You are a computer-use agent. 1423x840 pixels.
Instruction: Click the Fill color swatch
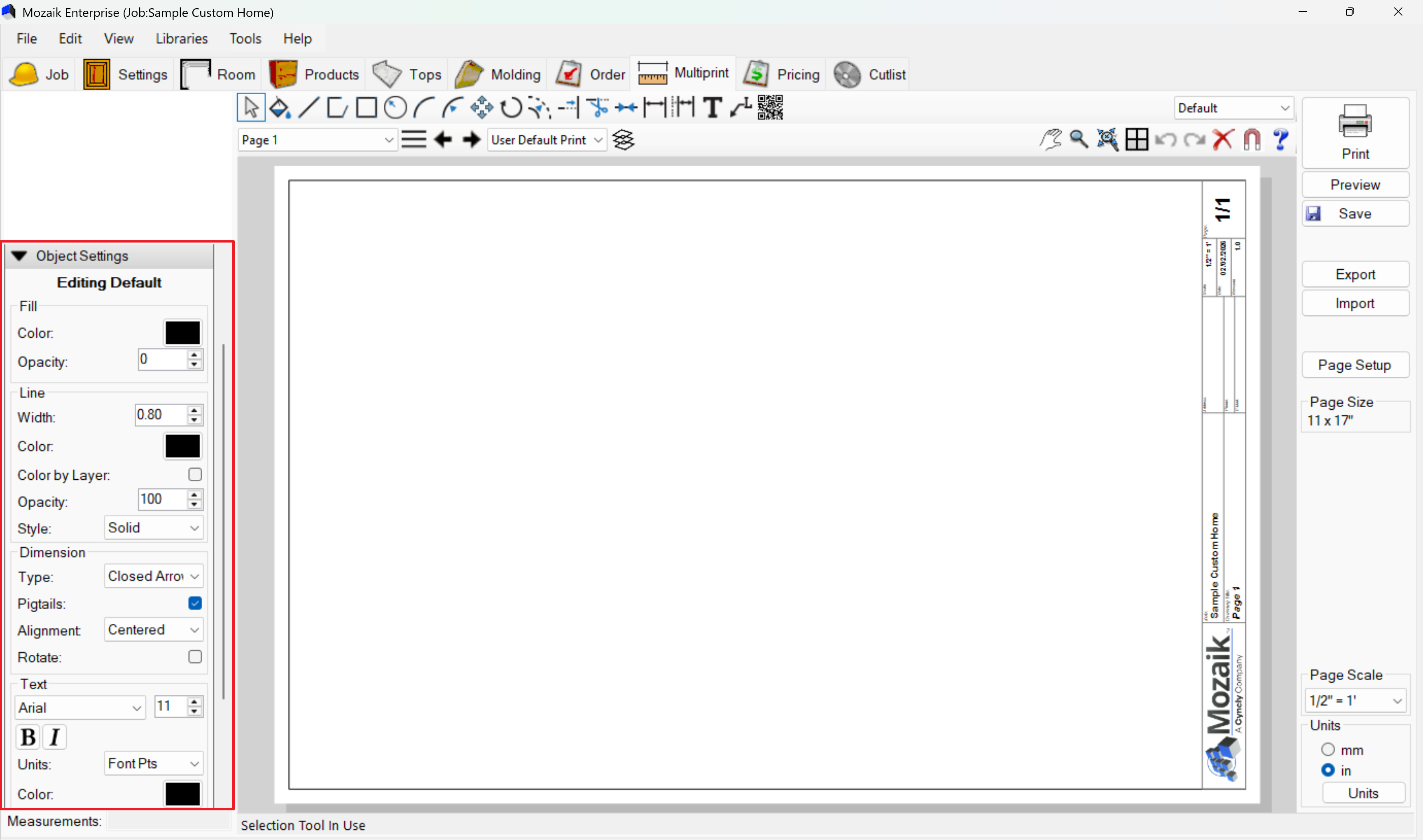(182, 333)
